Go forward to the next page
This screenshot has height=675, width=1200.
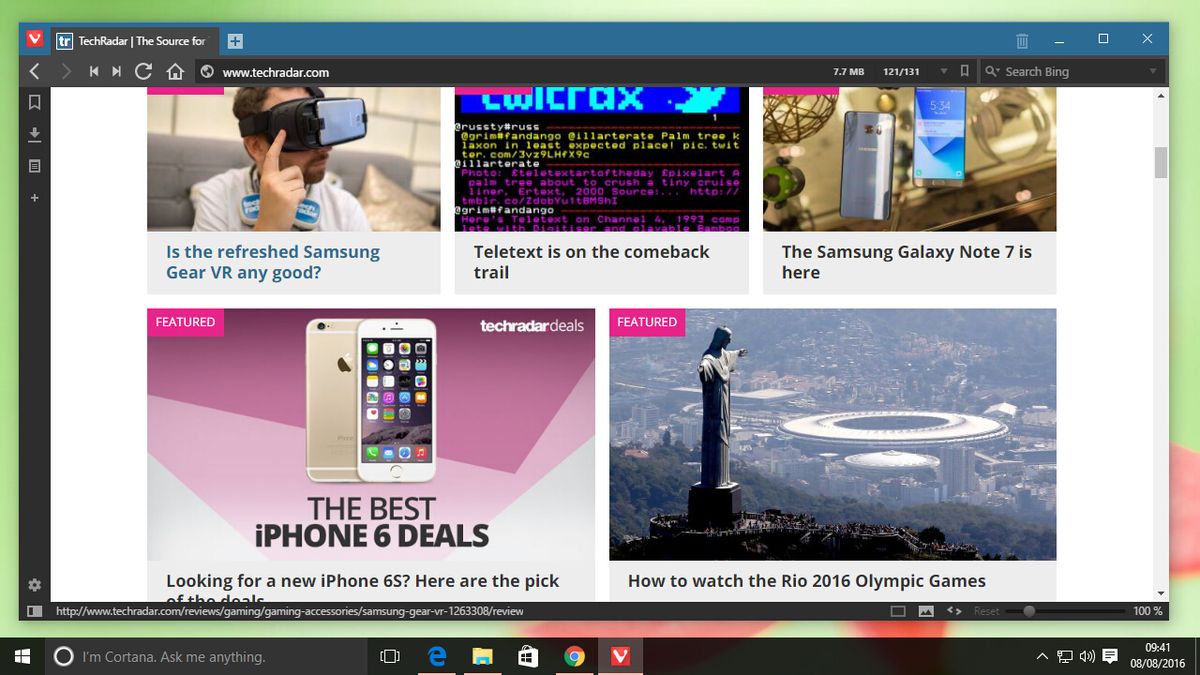tap(66, 71)
